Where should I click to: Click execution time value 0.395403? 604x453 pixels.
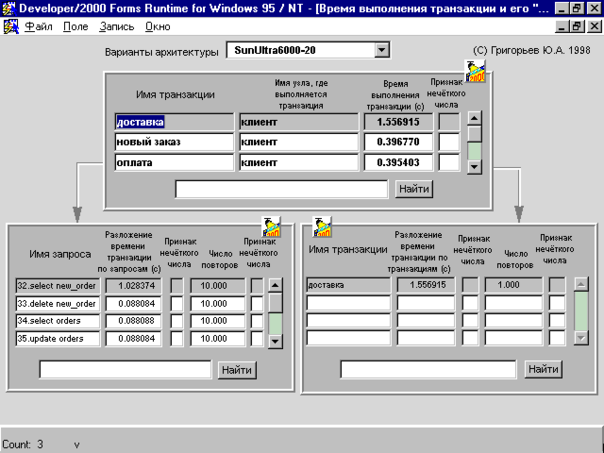click(x=398, y=163)
